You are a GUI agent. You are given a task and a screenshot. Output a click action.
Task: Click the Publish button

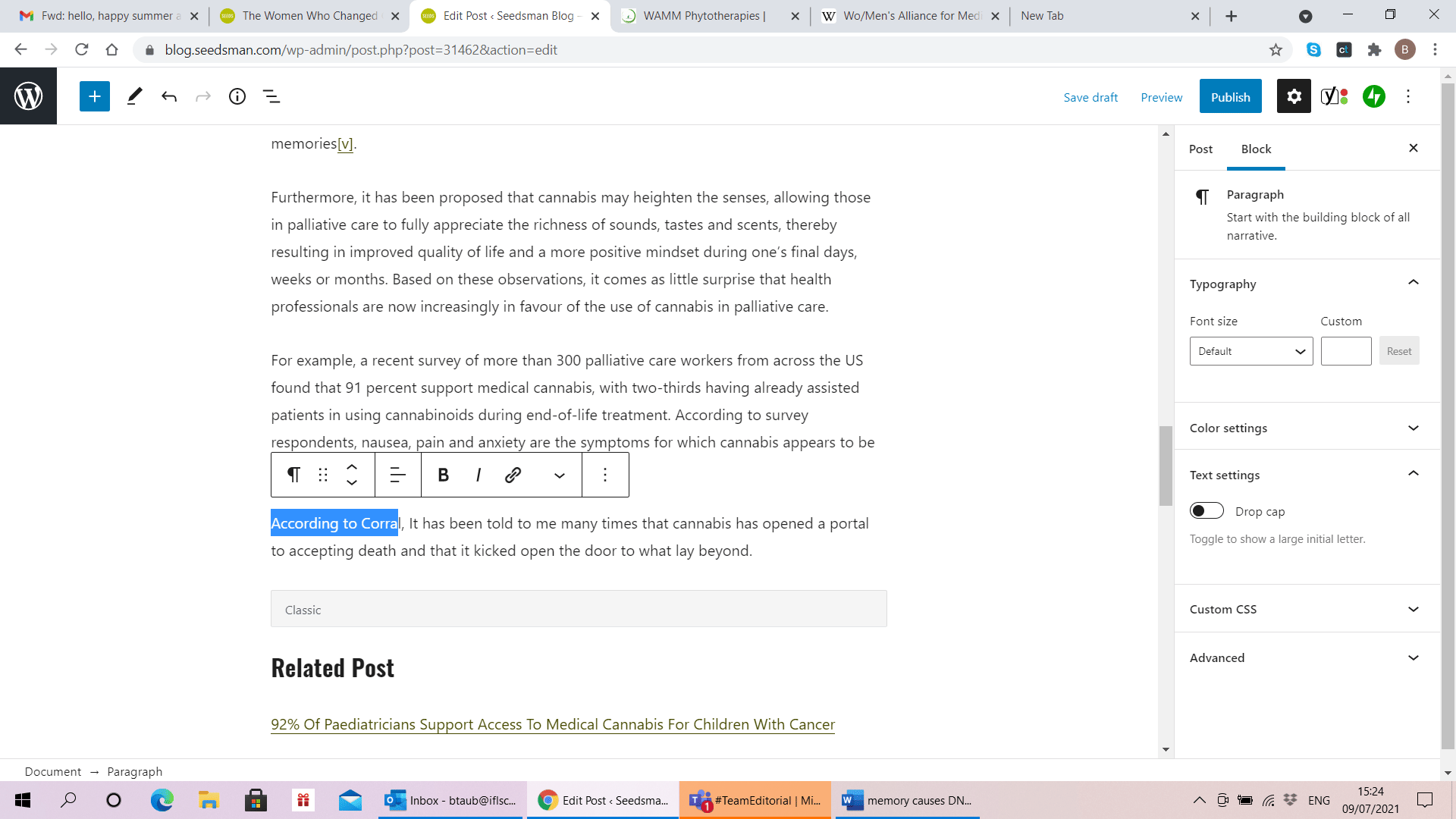[x=1230, y=97]
